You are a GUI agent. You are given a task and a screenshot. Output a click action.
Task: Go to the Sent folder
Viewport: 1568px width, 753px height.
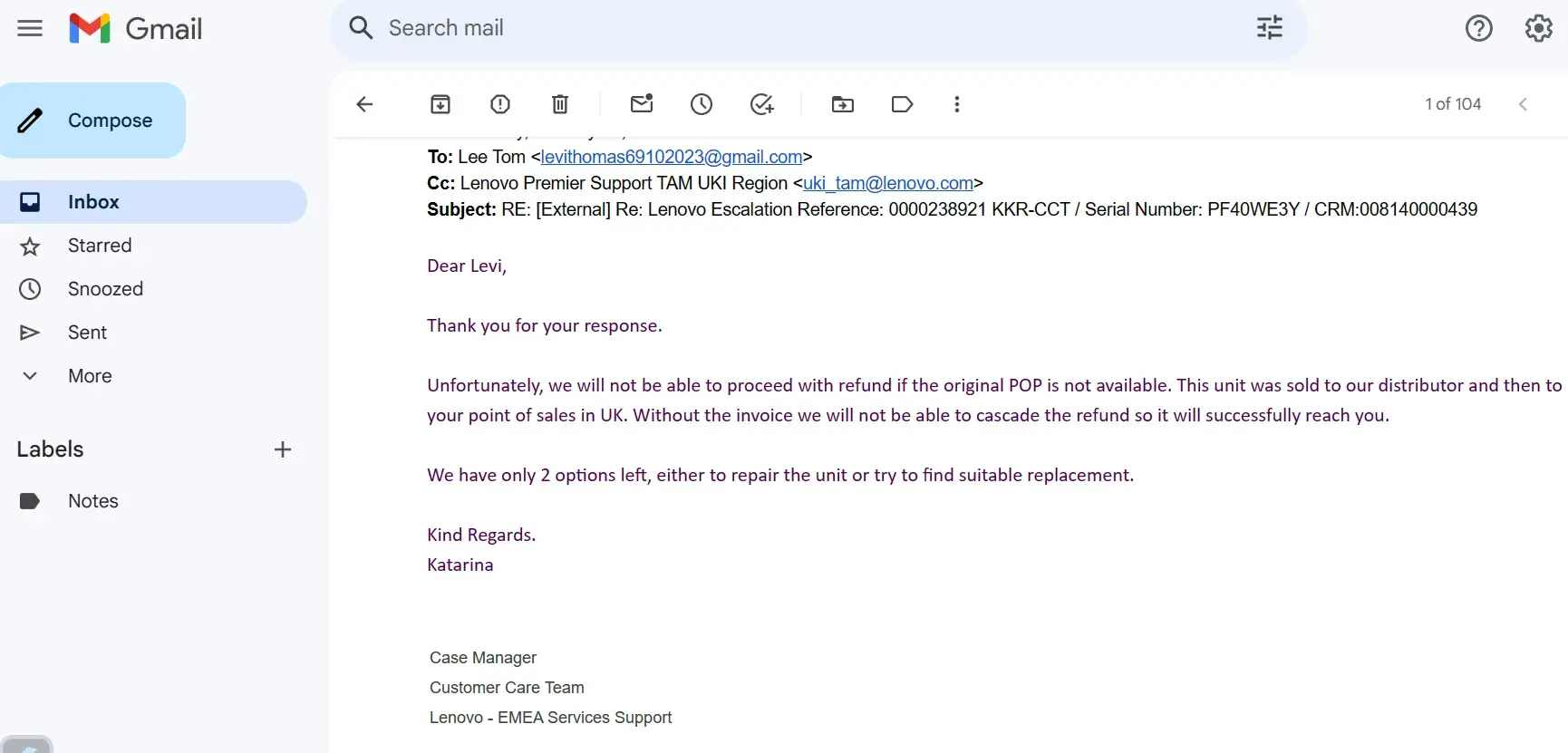coord(87,333)
